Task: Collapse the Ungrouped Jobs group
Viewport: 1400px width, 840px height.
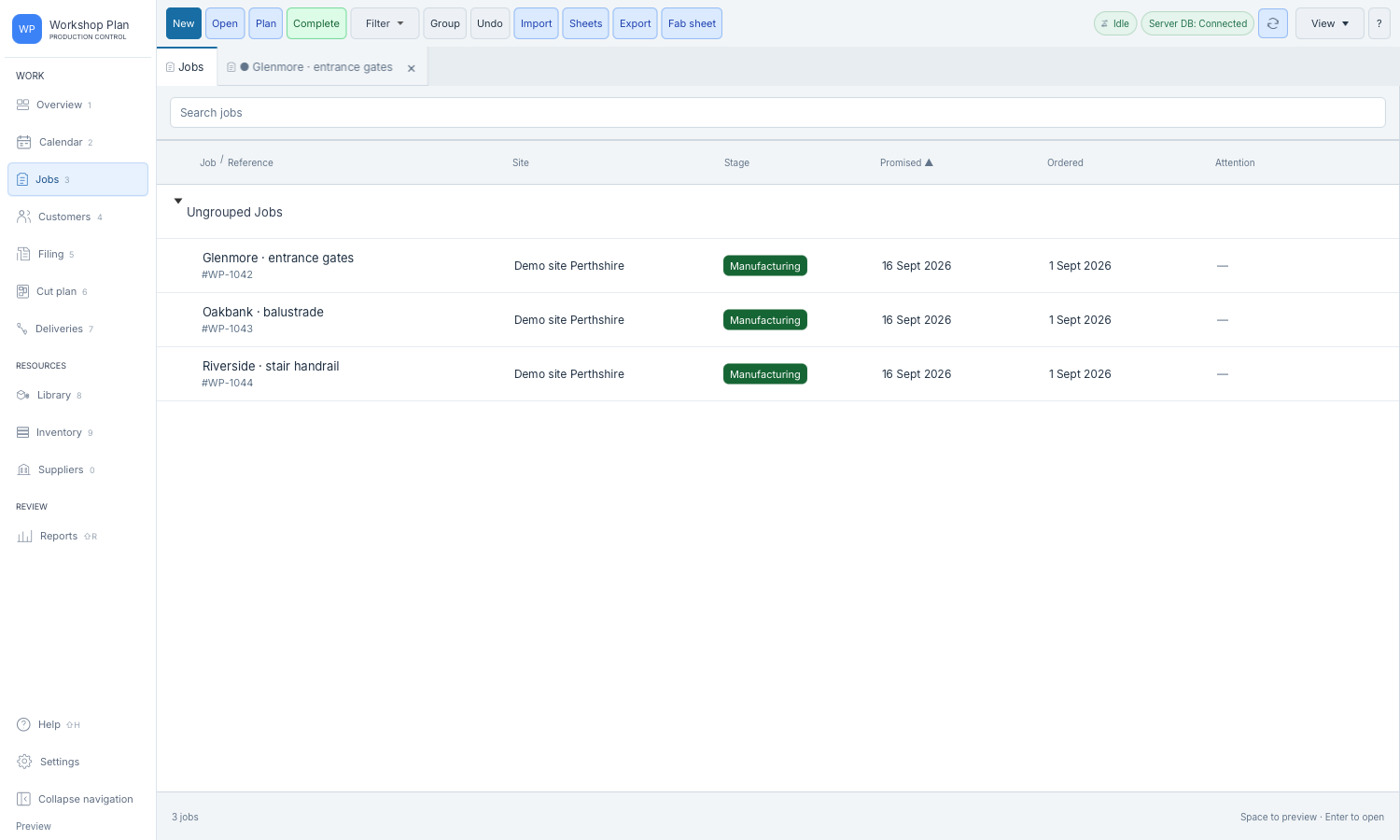Action: [x=178, y=201]
